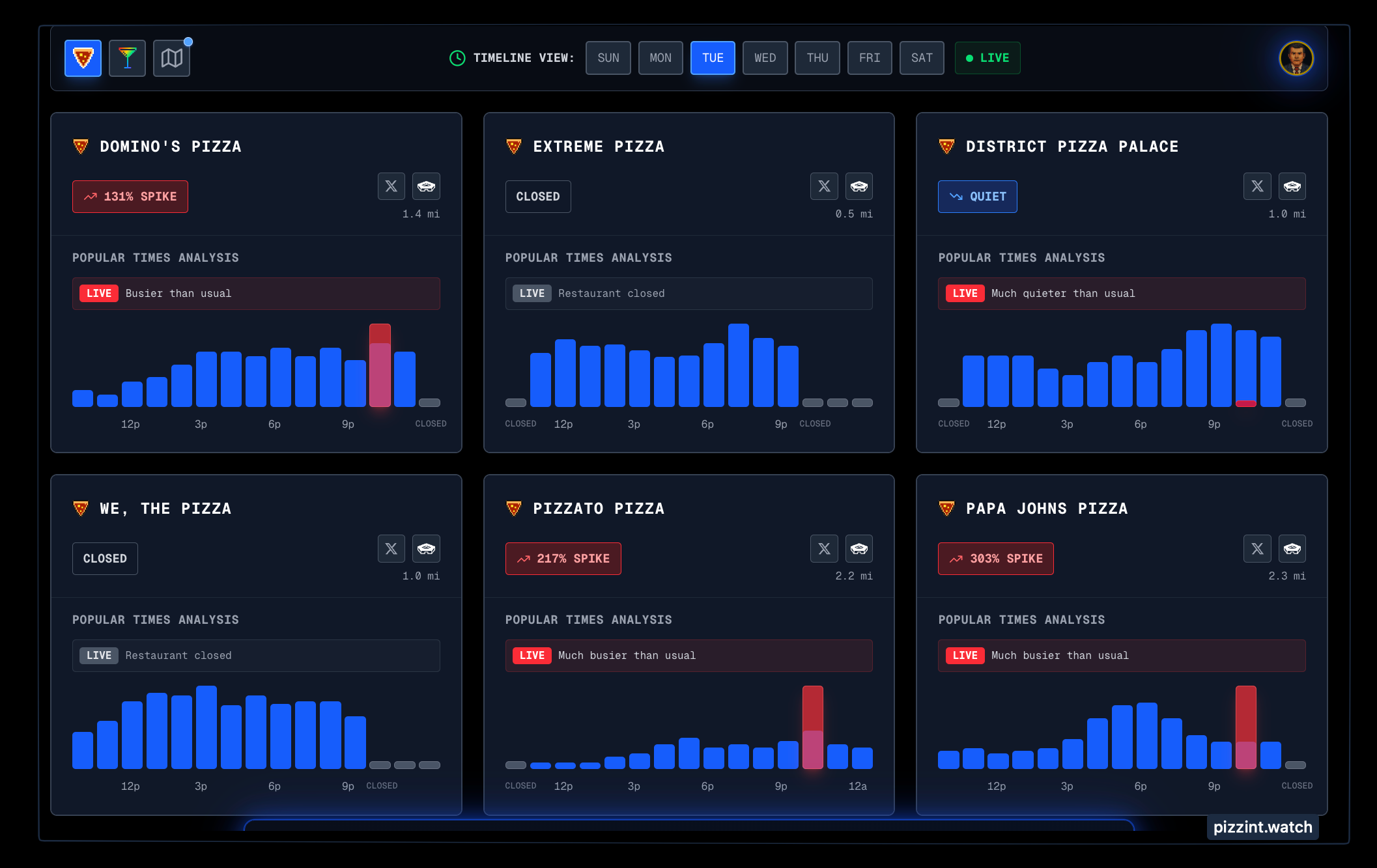Click the timeline clock icon
Viewport: 1377px width, 868px height.
tap(457, 58)
